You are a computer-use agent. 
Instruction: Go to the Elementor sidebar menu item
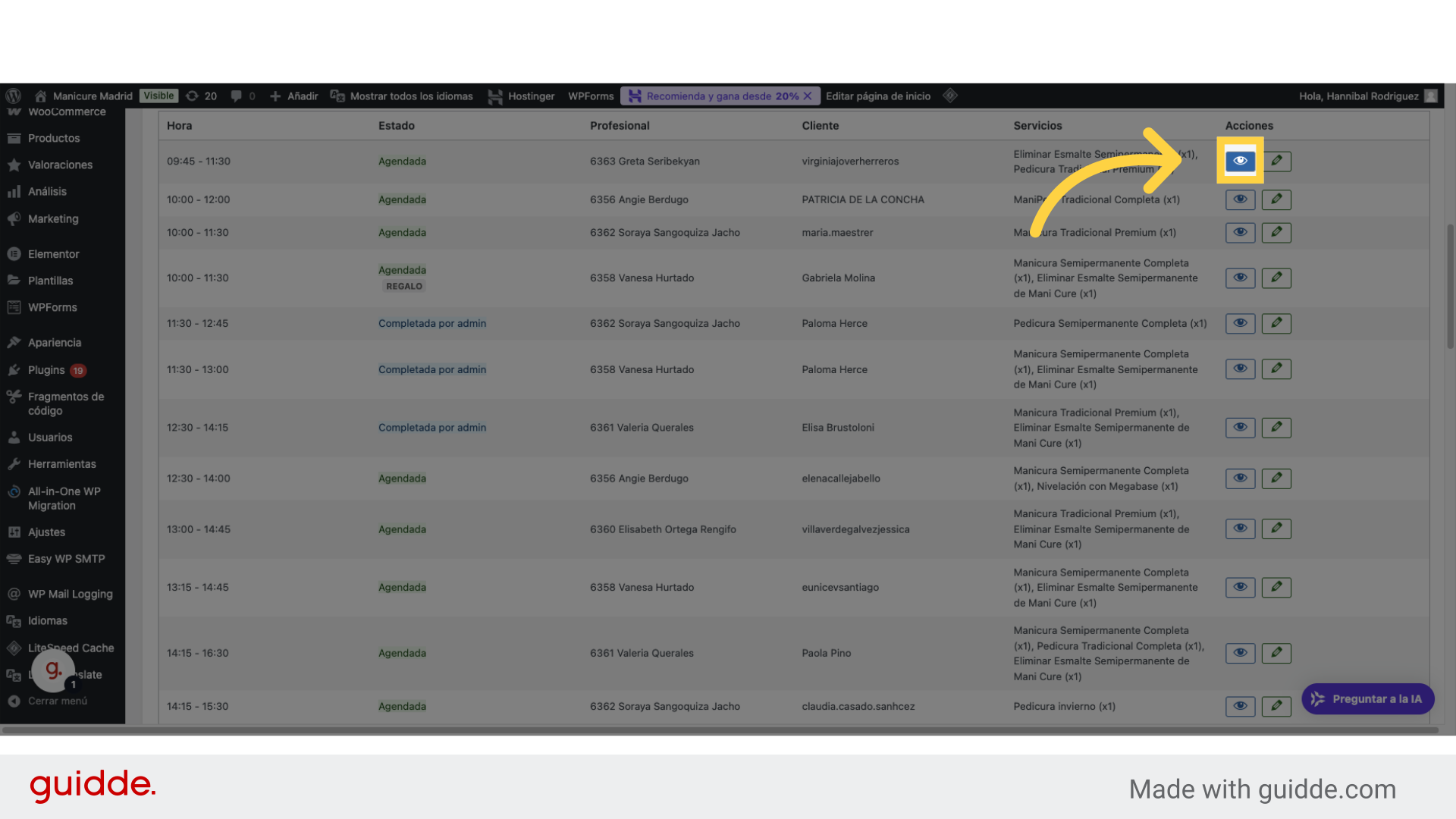(x=53, y=254)
